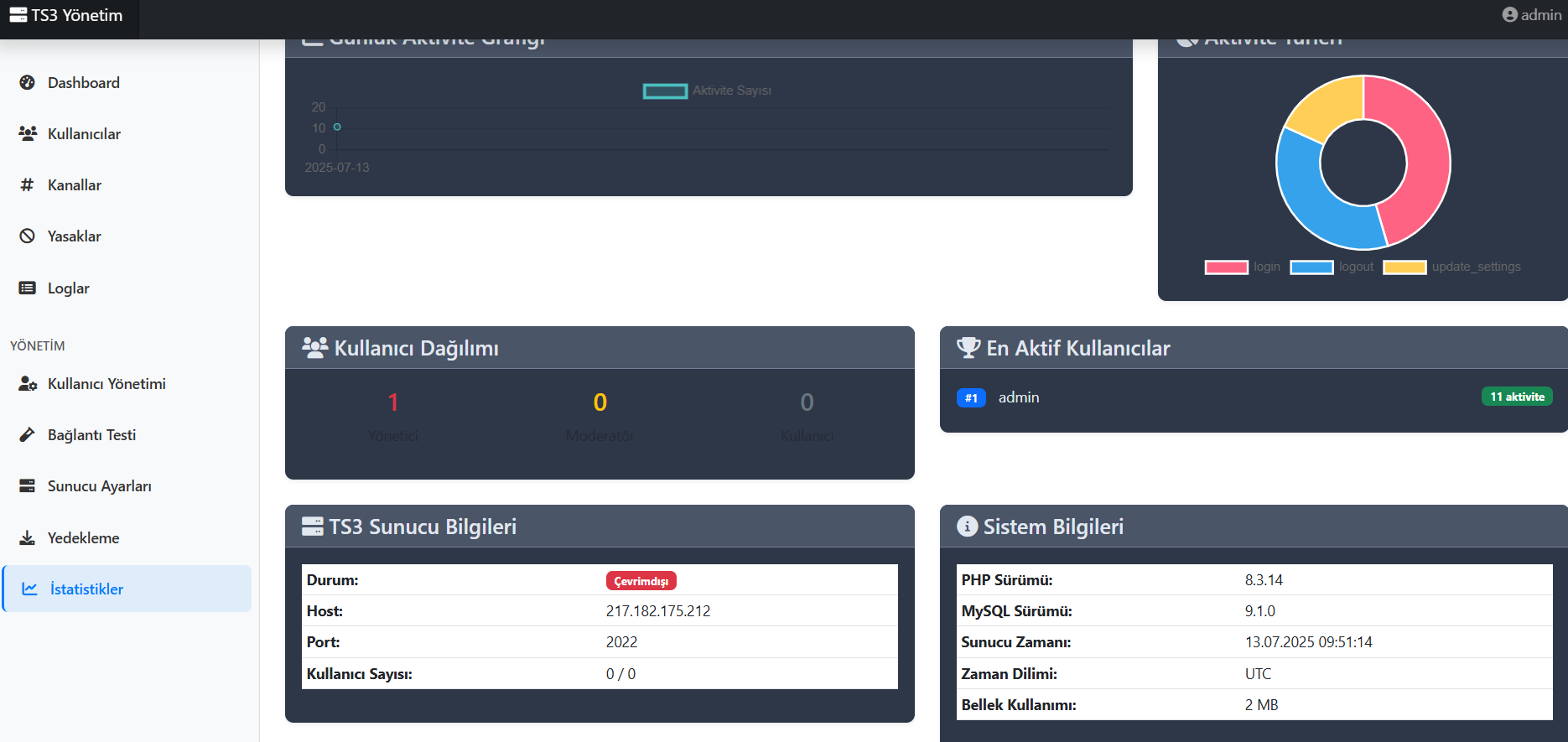1568x742 pixels.
Task: Click the data point on the activity line chart
Action: click(337, 127)
